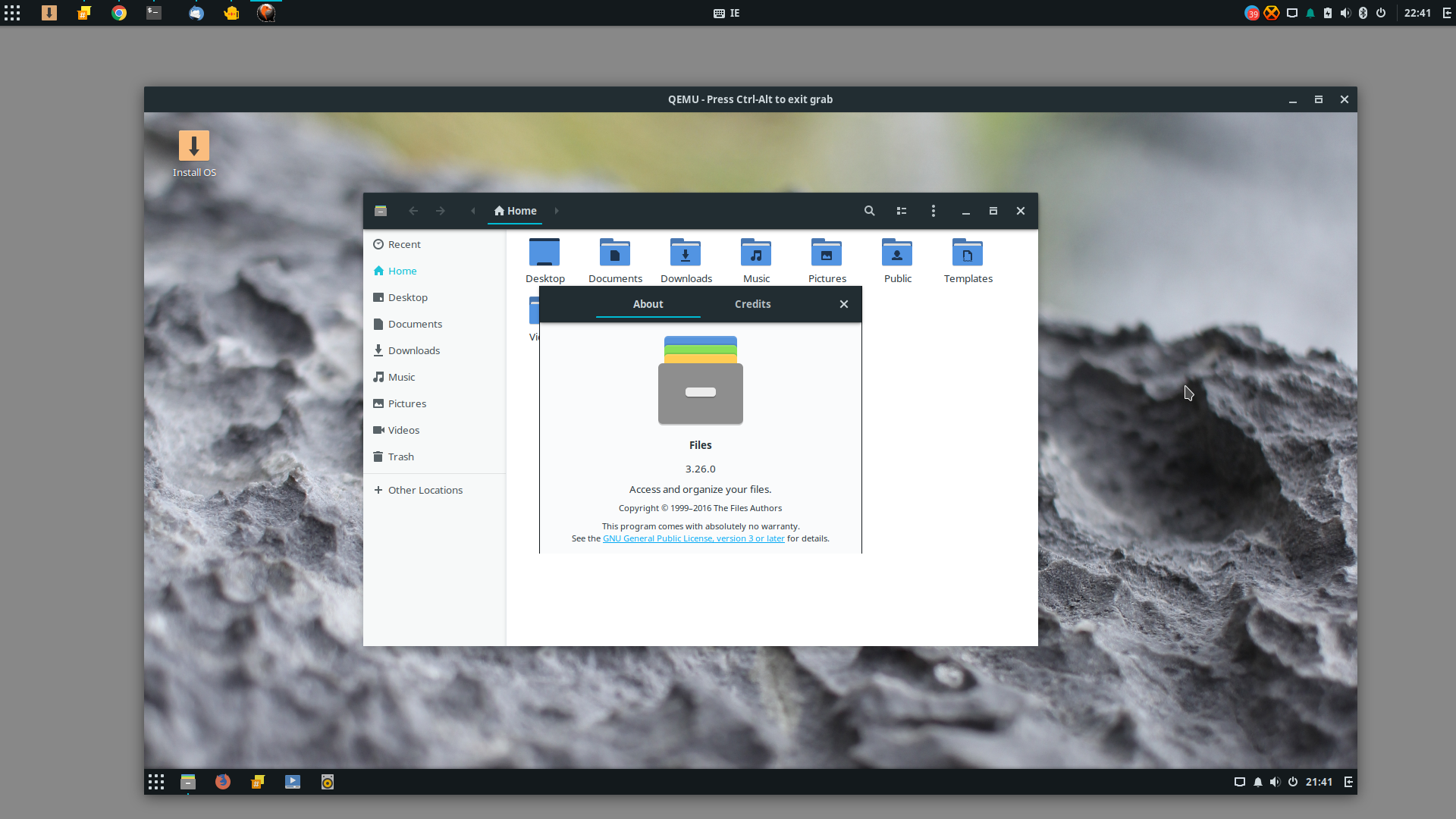Click the Files application logo in About
This screenshot has height=819, width=1456.
(x=700, y=380)
